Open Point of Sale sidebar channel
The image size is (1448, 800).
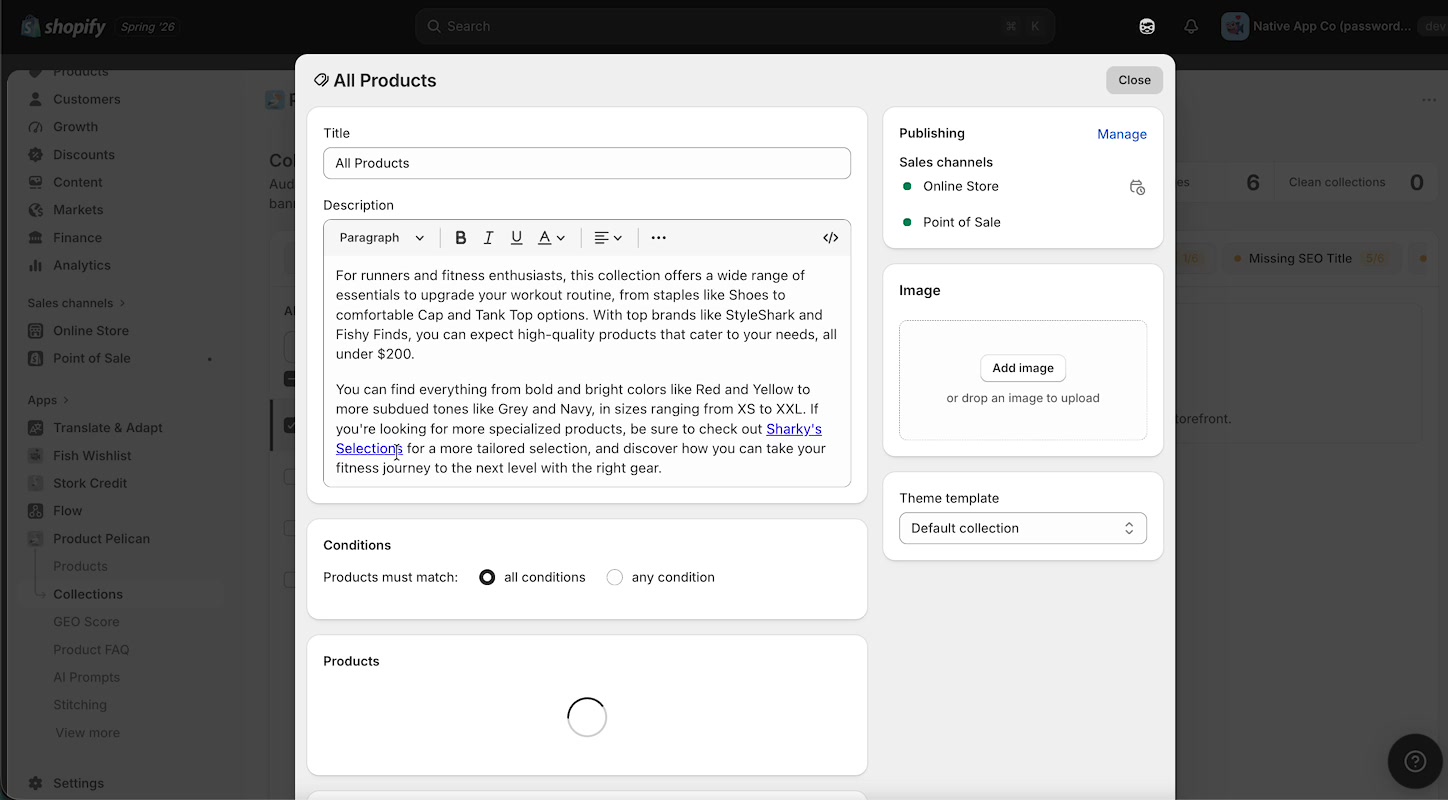click(92, 358)
